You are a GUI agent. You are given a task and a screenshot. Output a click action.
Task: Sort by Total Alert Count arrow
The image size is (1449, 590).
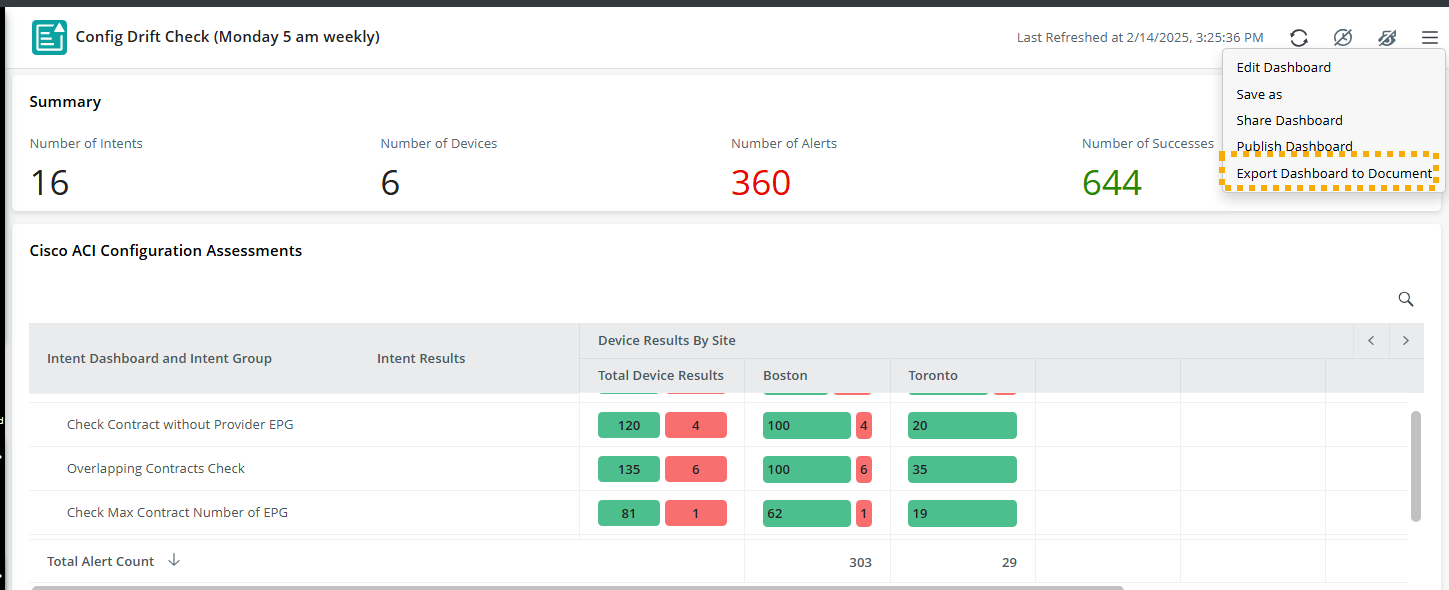pyautogui.click(x=174, y=560)
